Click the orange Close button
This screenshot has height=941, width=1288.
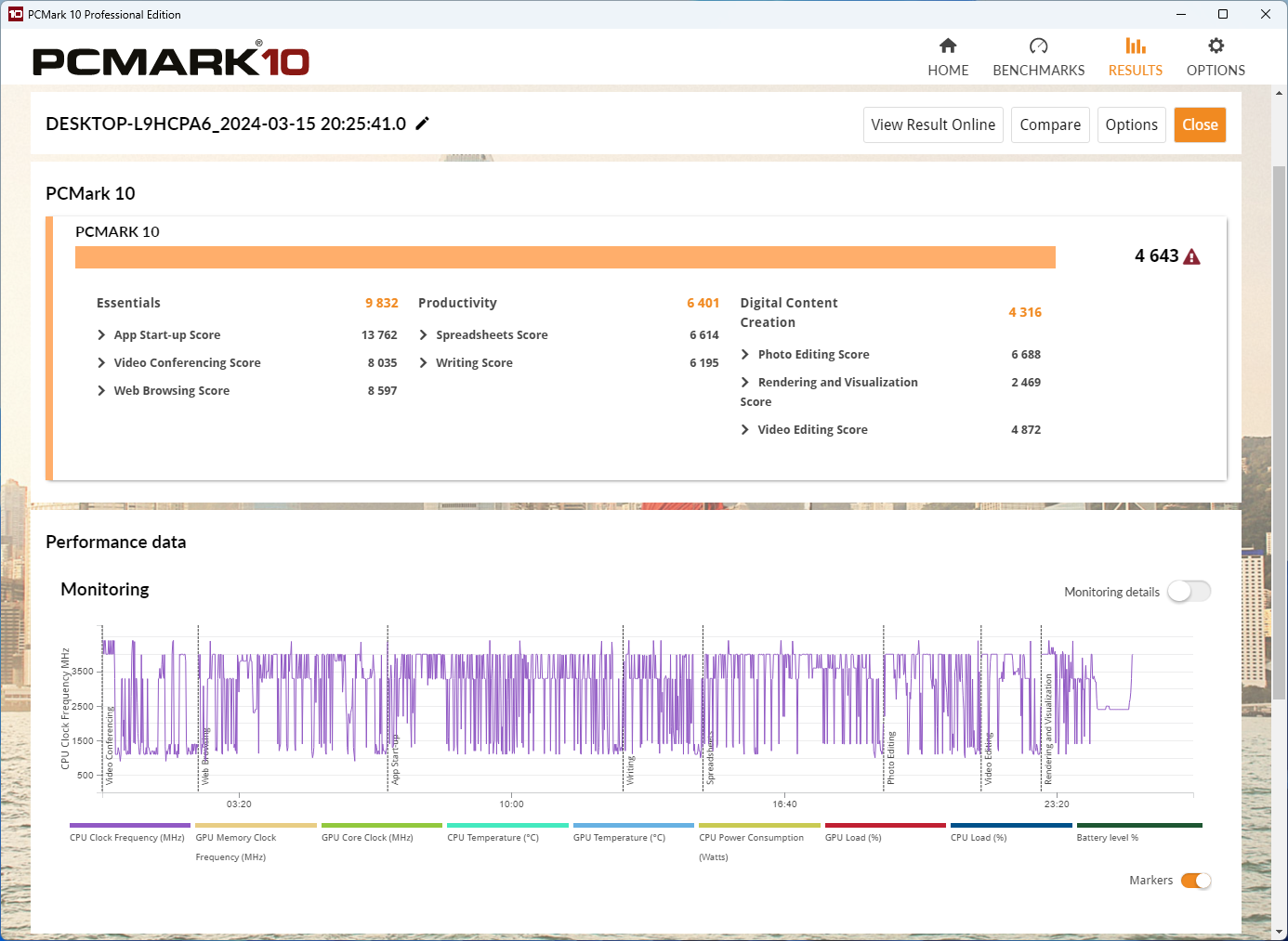[1200, 125]
